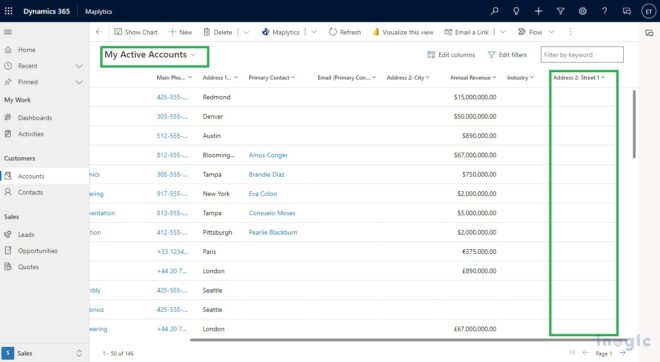Expand the Recent section chevron
Image resolution: width=660 pixels, height=362 pixels.
[79, 66]
